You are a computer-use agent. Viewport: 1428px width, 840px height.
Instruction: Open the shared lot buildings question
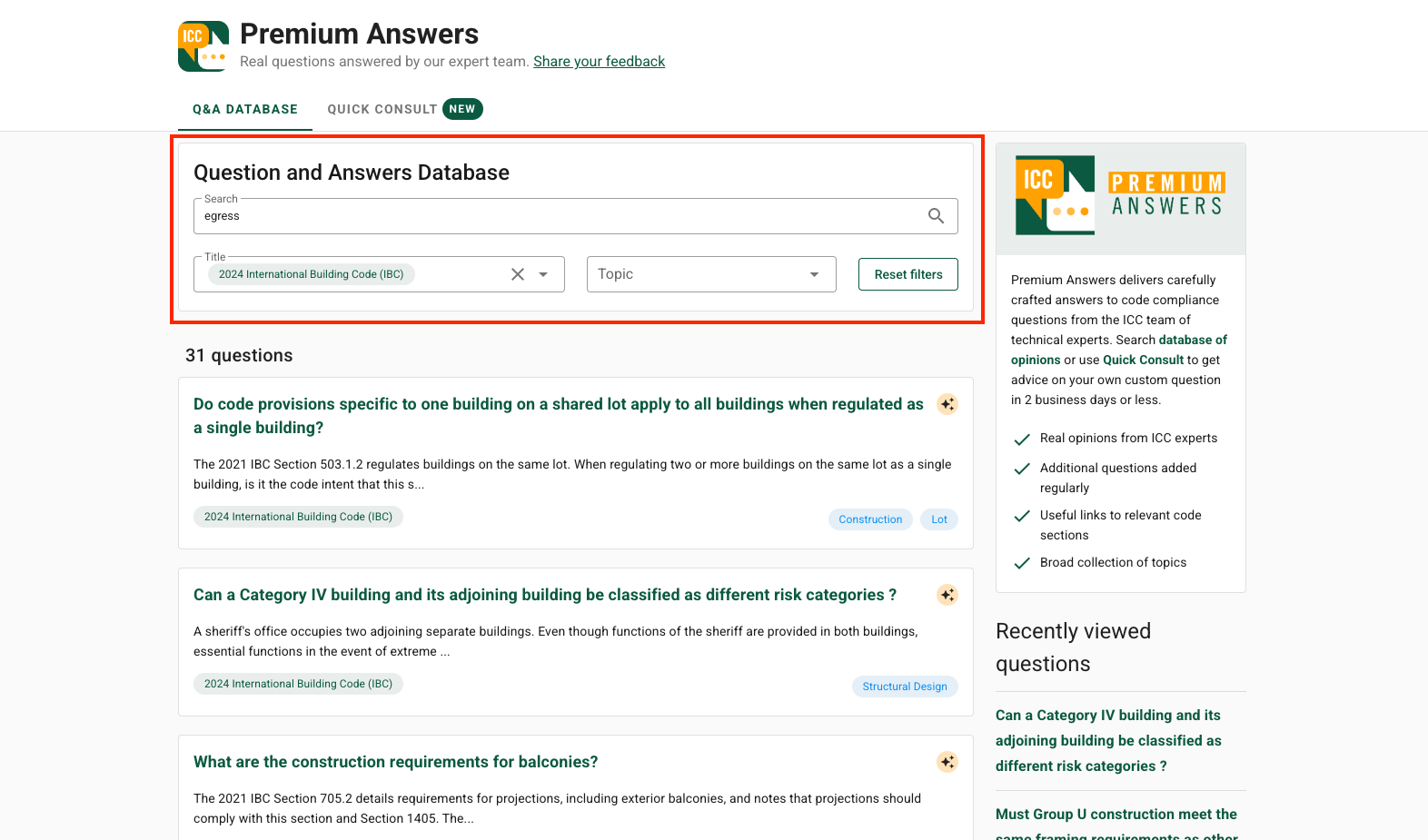pos(559,416)
